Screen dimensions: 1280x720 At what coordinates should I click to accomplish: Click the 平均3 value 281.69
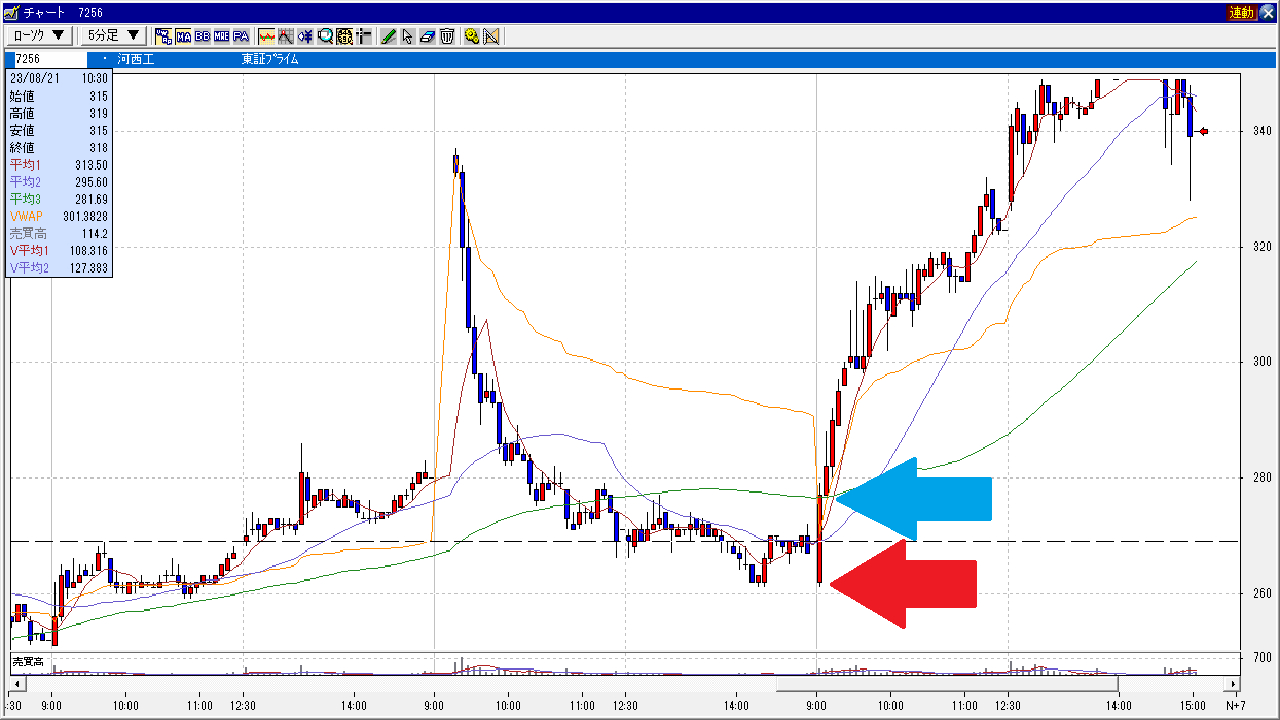(x=91, y=199)
